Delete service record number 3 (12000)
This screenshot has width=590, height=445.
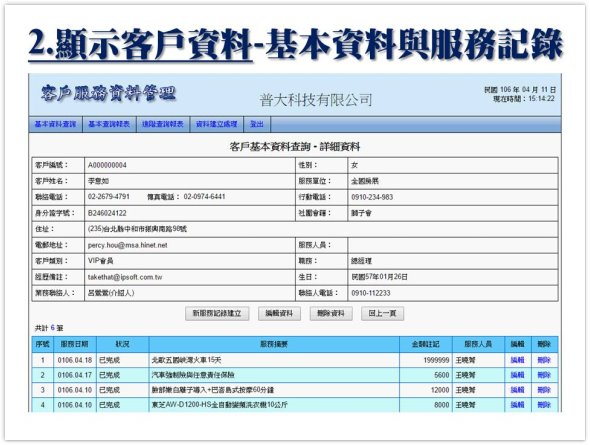[x=544, y=390]
